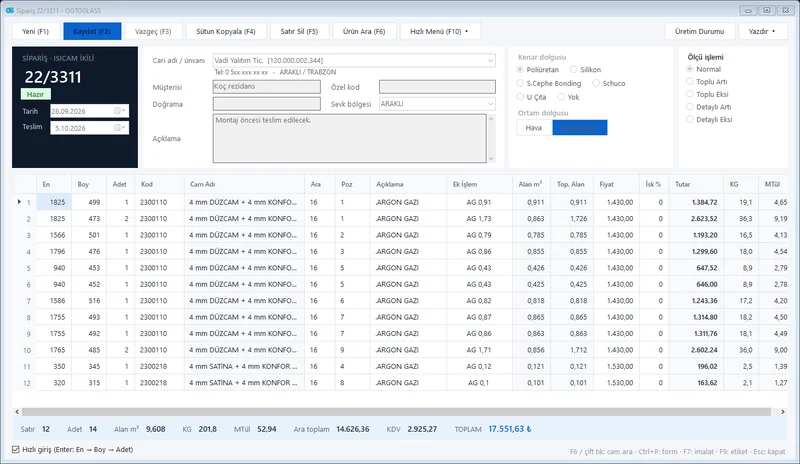
Task: Select Hava as ortam dolgusu
Action: (534, 128)
